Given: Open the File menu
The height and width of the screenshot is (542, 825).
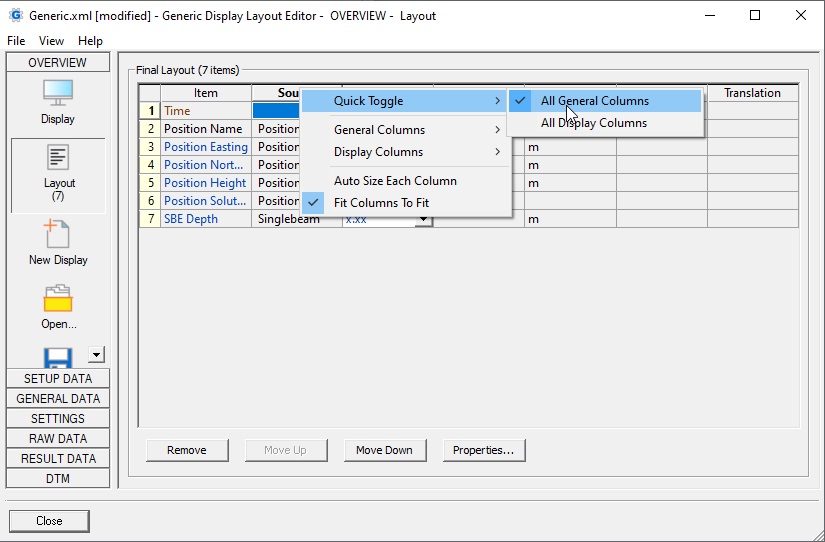Looking at the screenshot, I should click(x=16, y=41).
